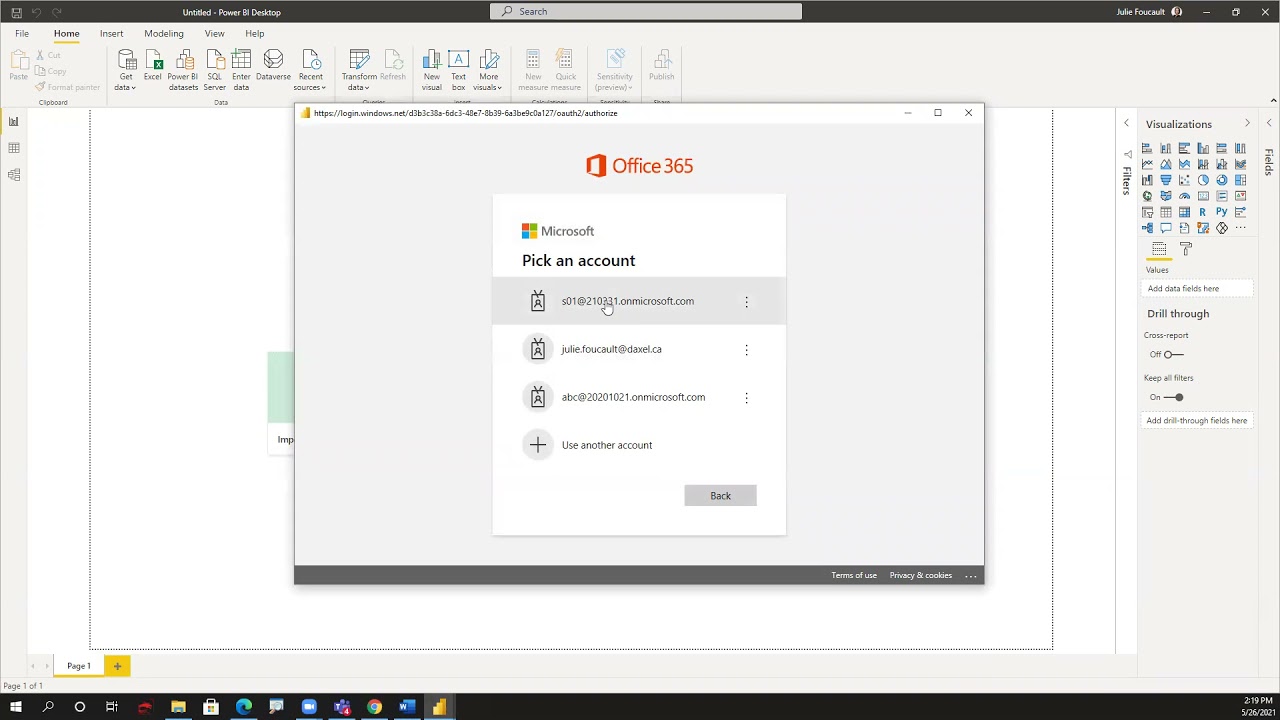Click the Power BI Search box

coord(646,11)
